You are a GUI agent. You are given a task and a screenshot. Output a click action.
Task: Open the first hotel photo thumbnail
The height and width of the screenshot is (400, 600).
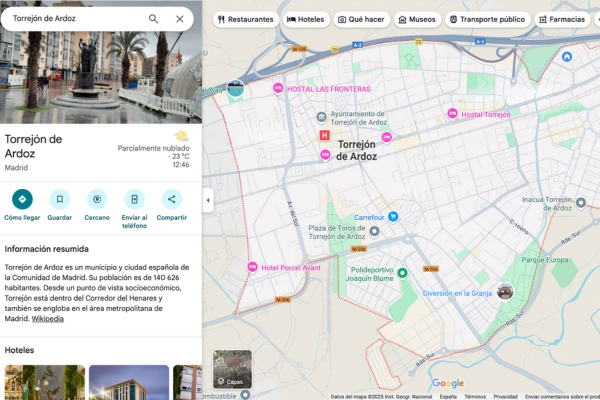tap(45, 382)
